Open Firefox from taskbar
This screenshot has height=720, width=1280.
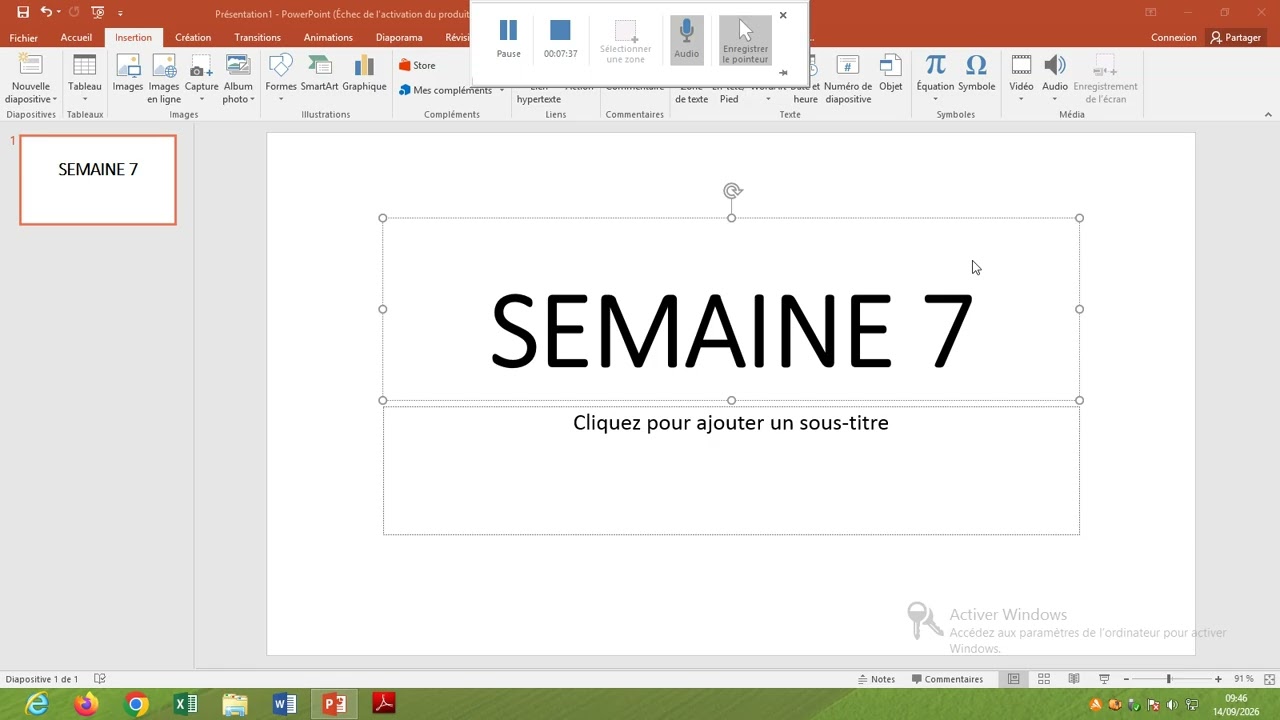pyautogui.click(x=86, y=704)
